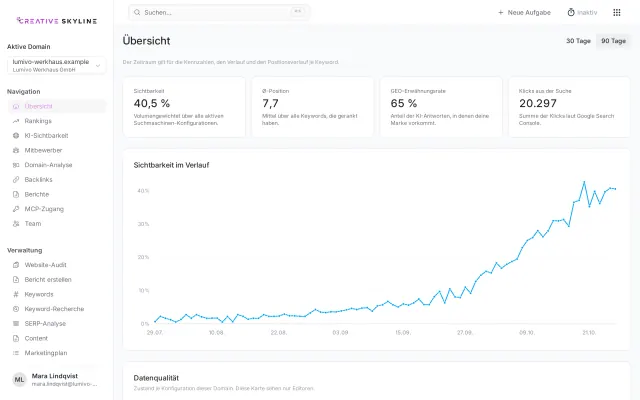Click the 27.09. date label on chart
The image size is (640, 400).
coord(464,333)
